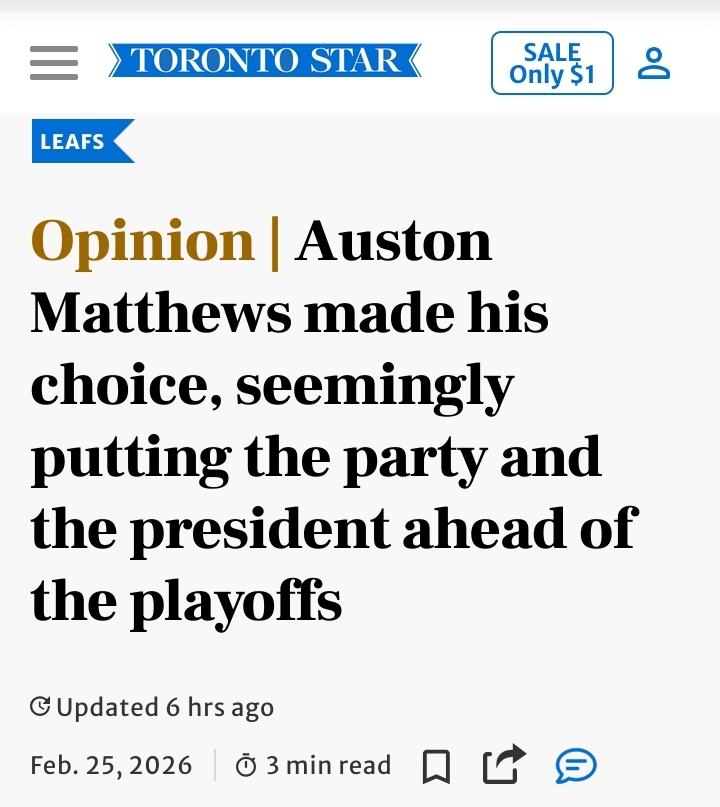720x807 pixels.
Task: Click the updated-time clock icon
Action: pos(41,707)
